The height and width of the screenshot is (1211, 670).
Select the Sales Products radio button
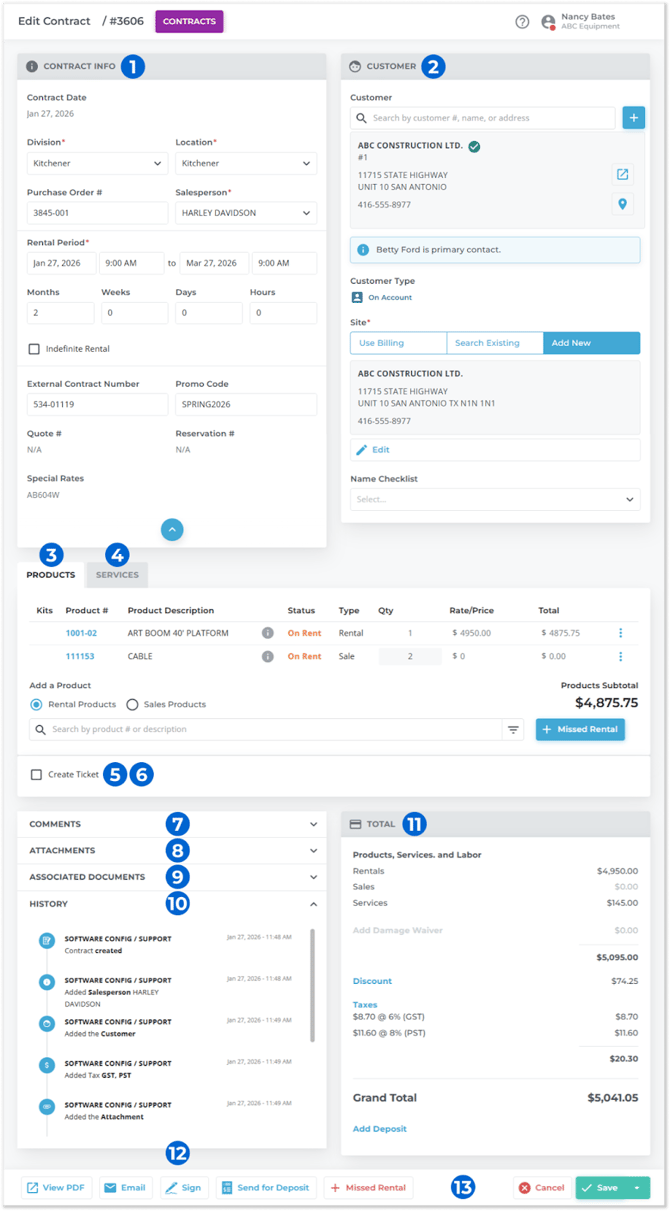coord(132,705)
